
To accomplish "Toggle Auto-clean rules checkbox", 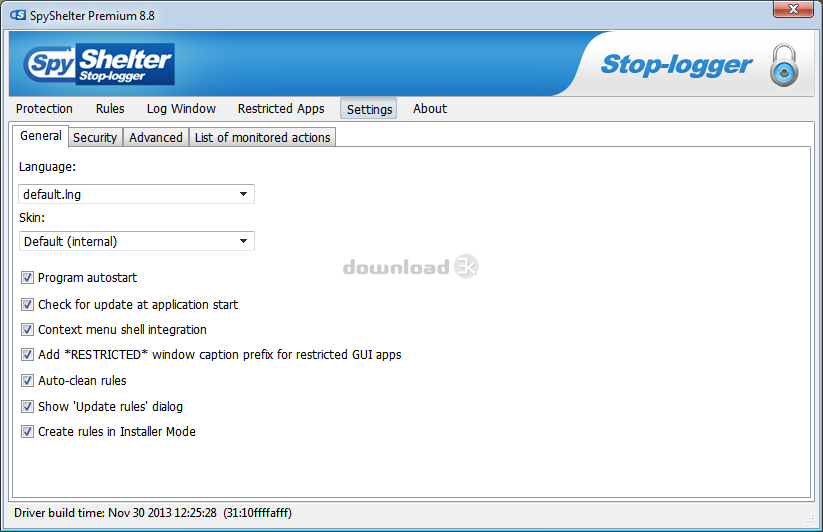I will pyautogui.click(x=27, y=380).
